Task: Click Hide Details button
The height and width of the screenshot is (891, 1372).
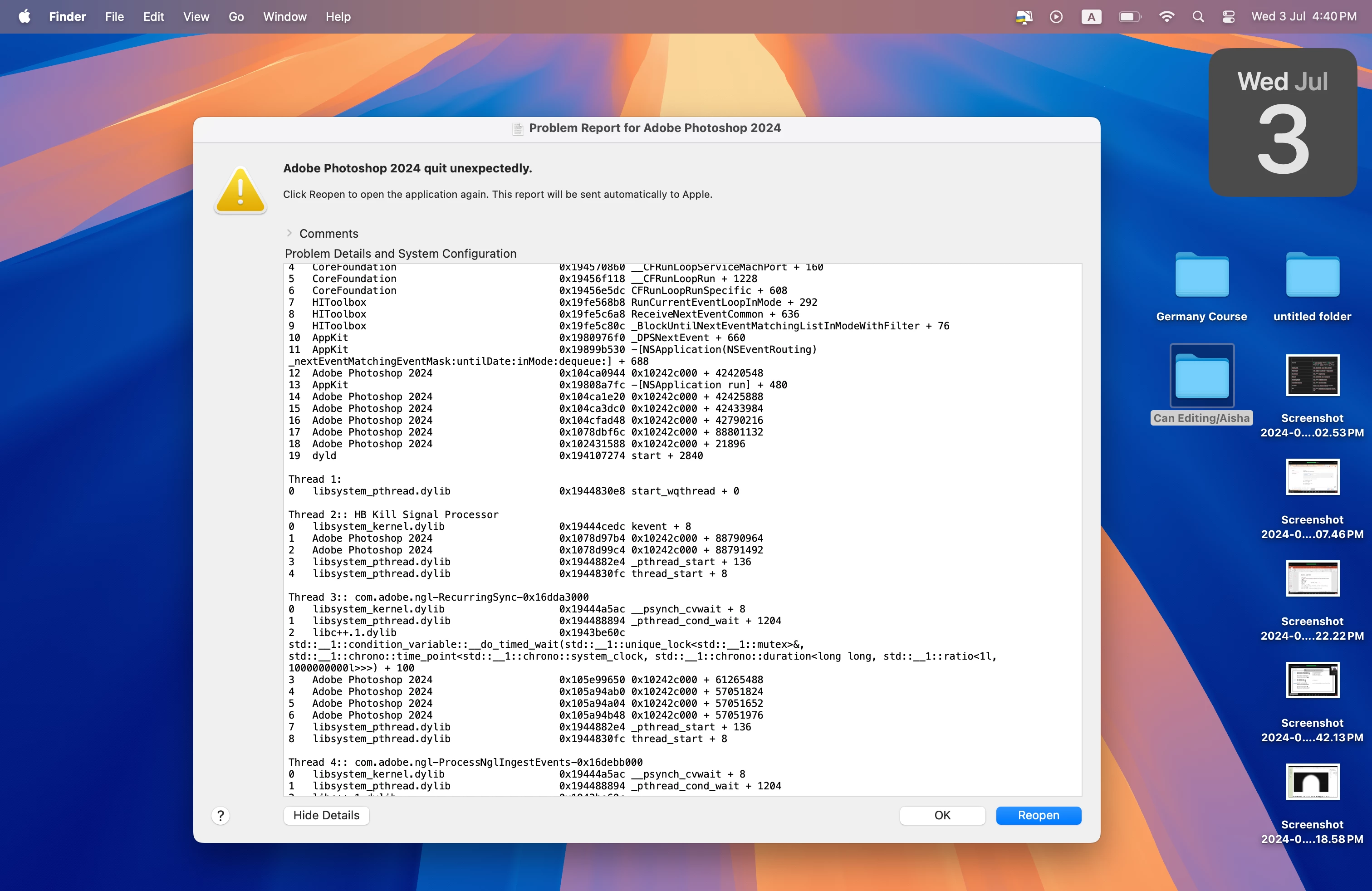Action: 326,815
